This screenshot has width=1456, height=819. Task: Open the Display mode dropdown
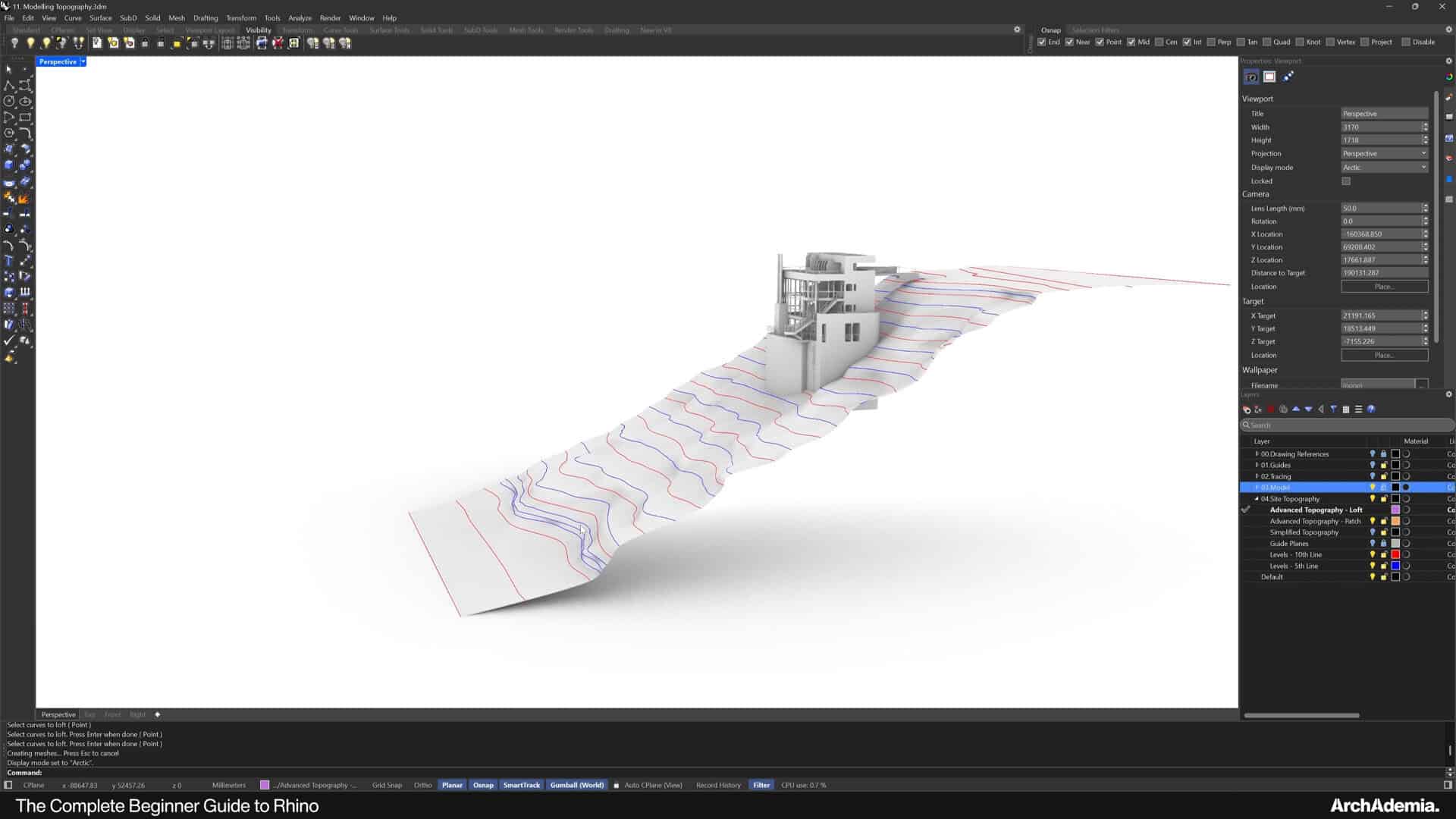[1385, 168]
